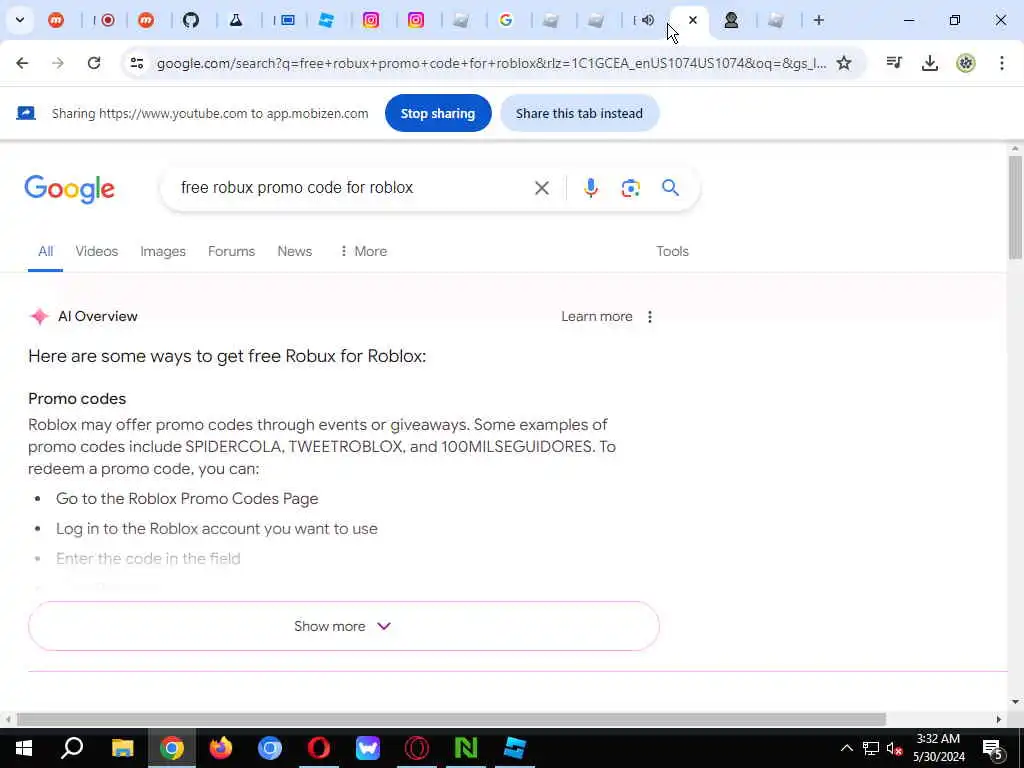
Task: Open a new browser tab
Action: [x=818, y=20]
